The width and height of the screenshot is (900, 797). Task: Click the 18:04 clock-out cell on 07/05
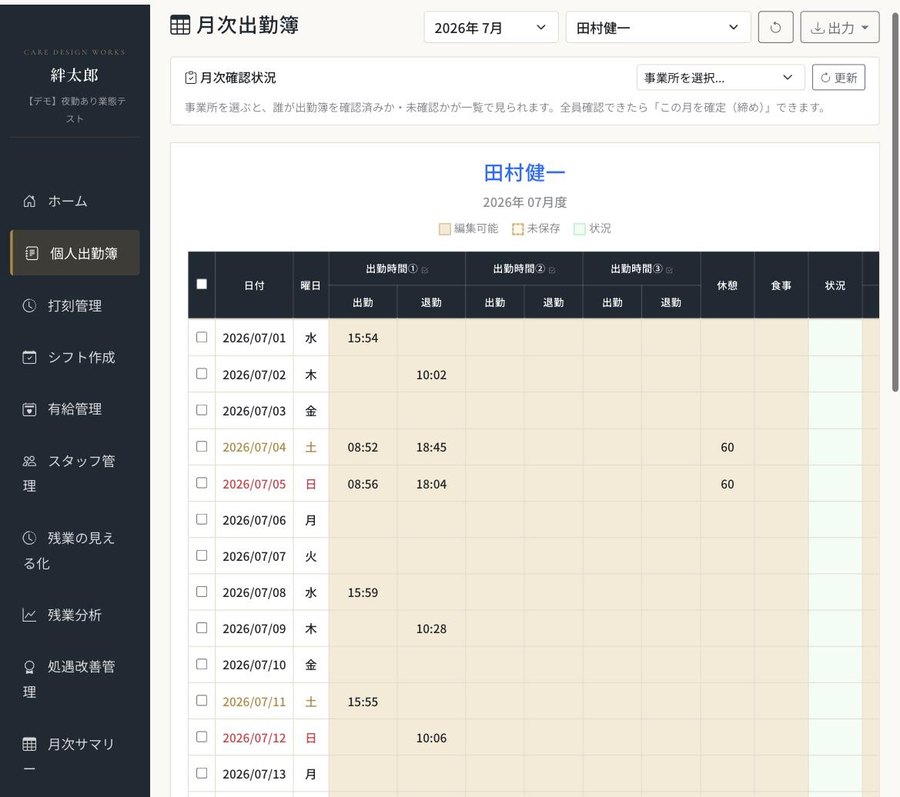[x=431, y=484]
